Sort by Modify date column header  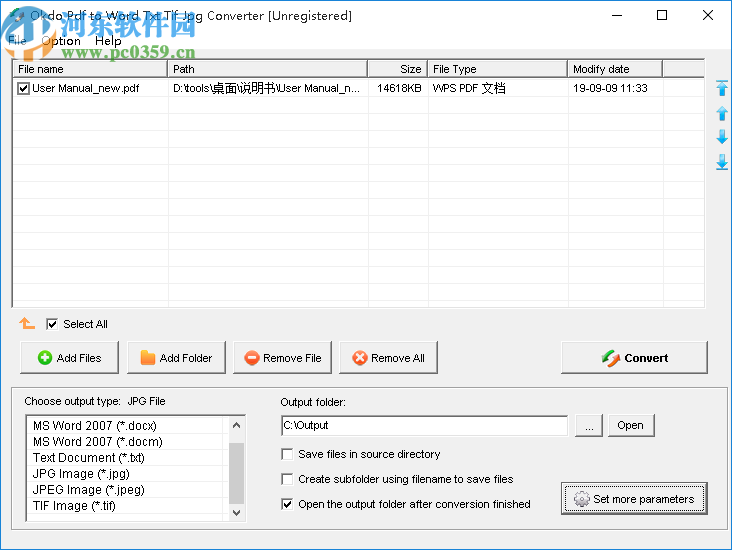click(x=615, y=69)
